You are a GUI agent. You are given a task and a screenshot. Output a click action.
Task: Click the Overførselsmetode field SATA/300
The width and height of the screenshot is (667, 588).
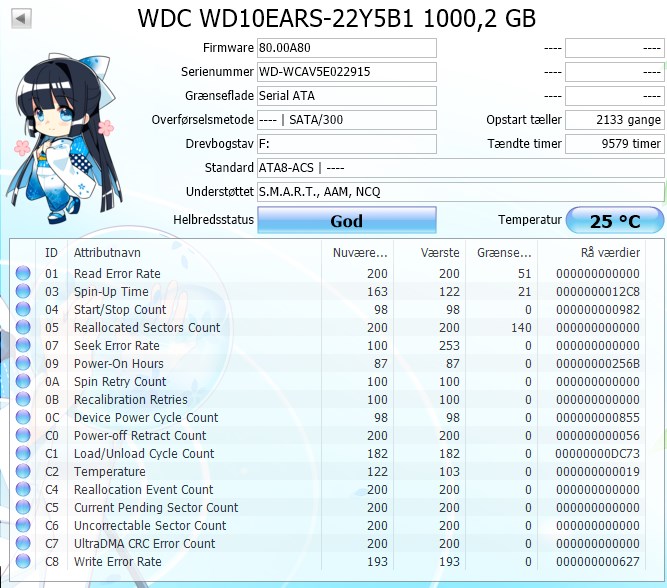(347, 120)
